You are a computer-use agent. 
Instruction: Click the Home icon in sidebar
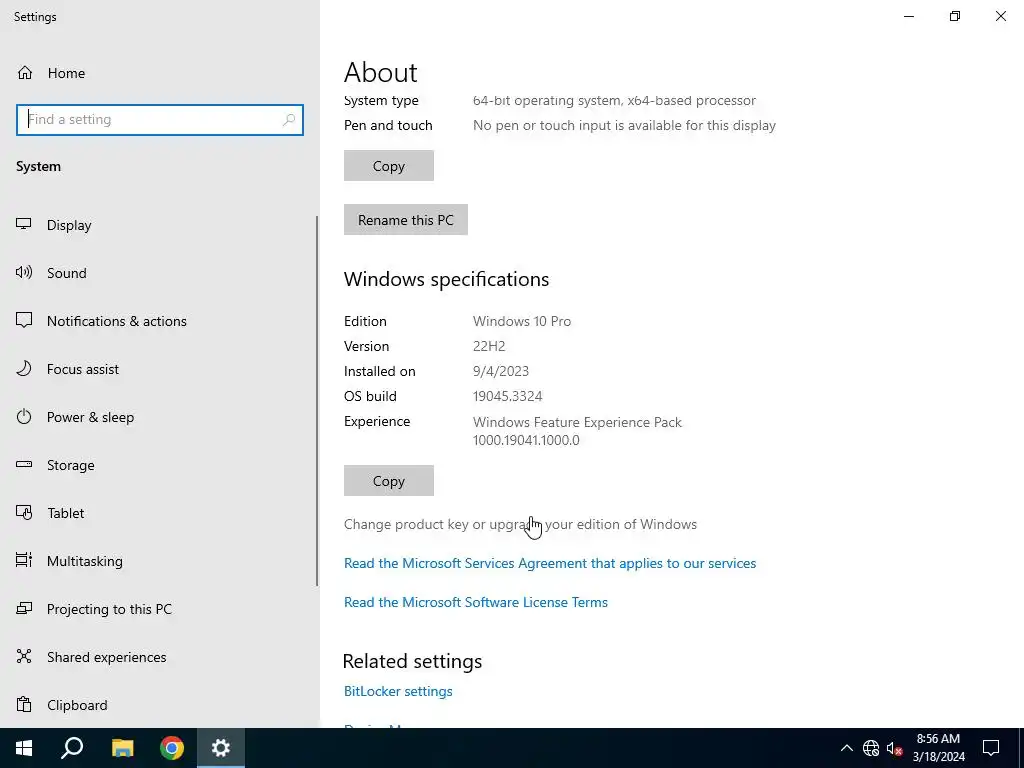(25, 73)
